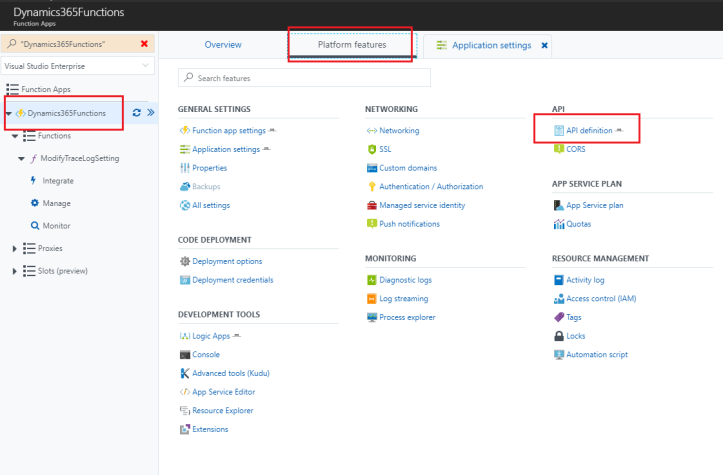Collapse the ModifyTraceLogSetting function node

21,158
